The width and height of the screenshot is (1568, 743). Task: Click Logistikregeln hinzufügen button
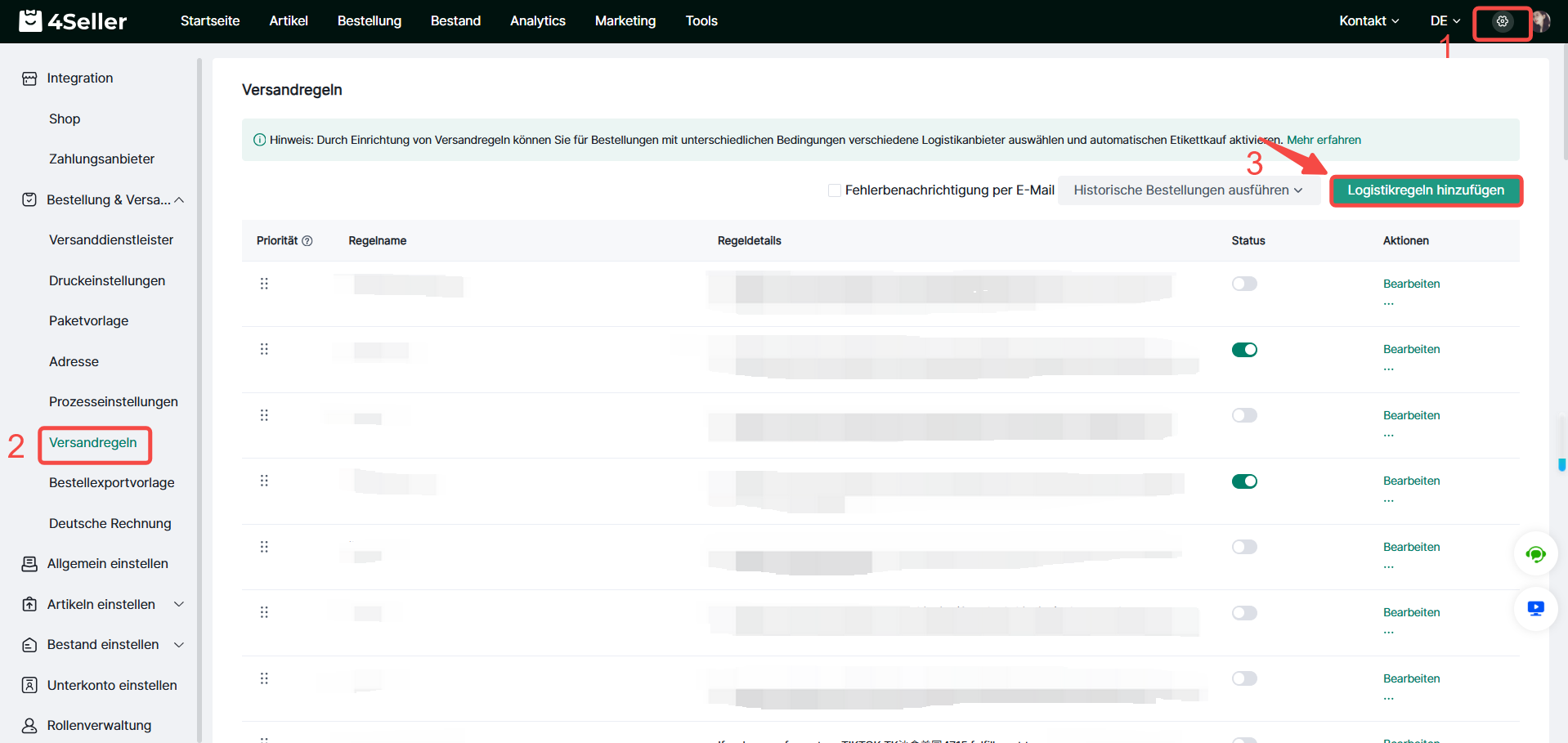(1425, 190)
